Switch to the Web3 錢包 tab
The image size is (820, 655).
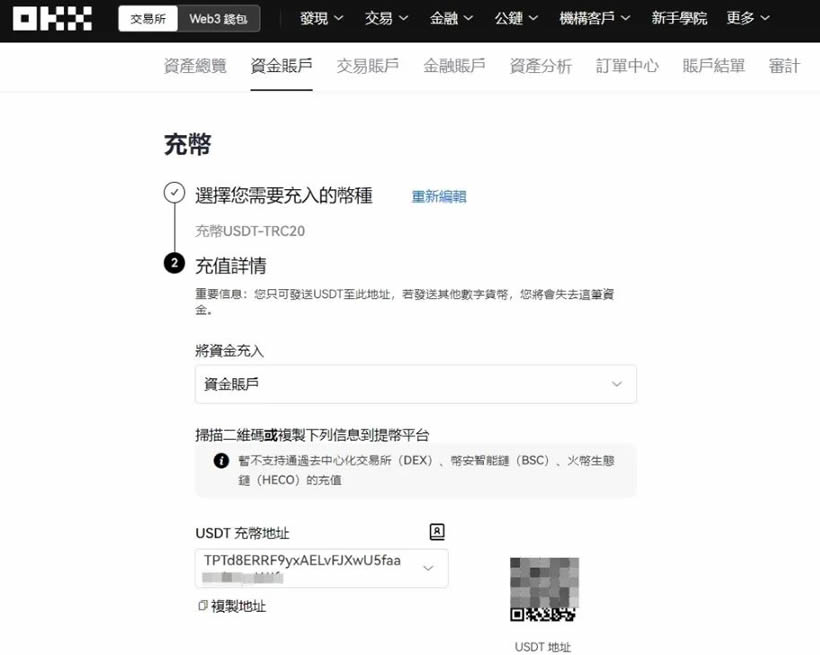point(222,17)
